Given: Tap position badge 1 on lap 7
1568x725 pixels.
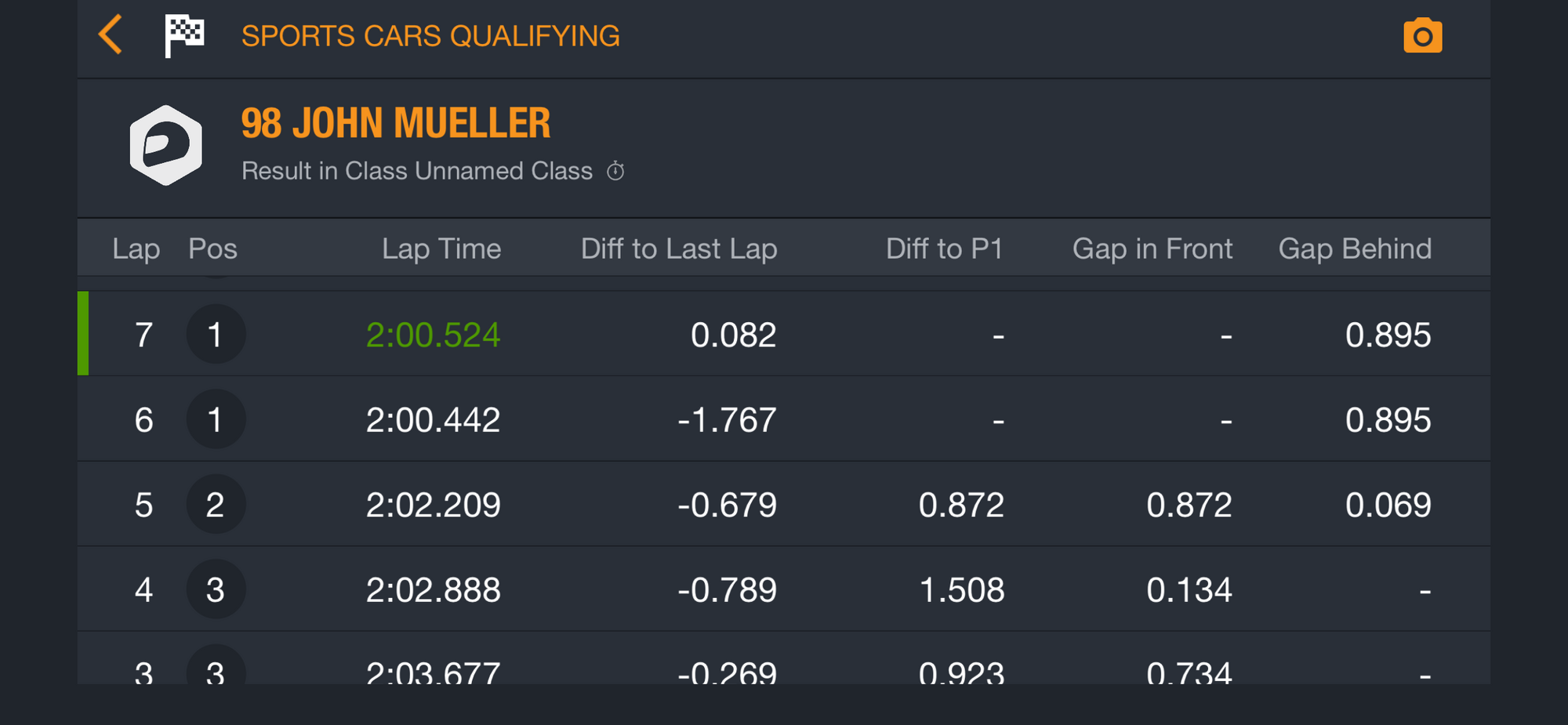Looking at the screenshot, I should (x=216, y=335).
